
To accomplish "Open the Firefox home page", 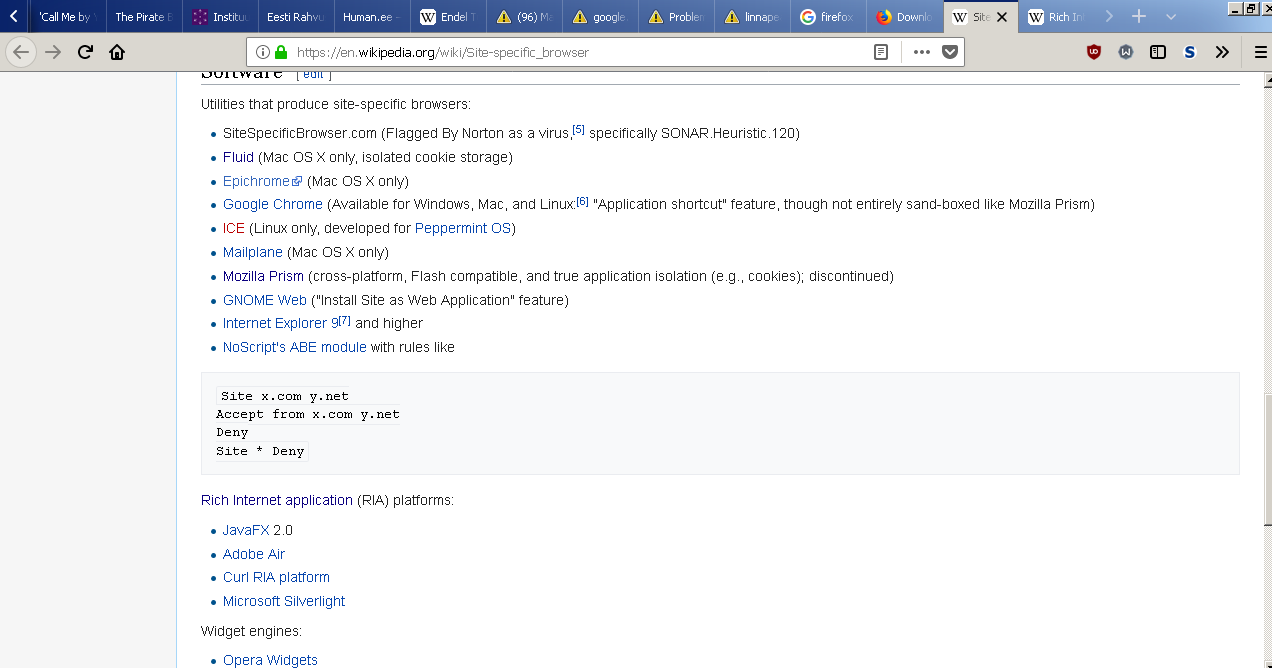I will pyautogui.click(x=117, y=52).
